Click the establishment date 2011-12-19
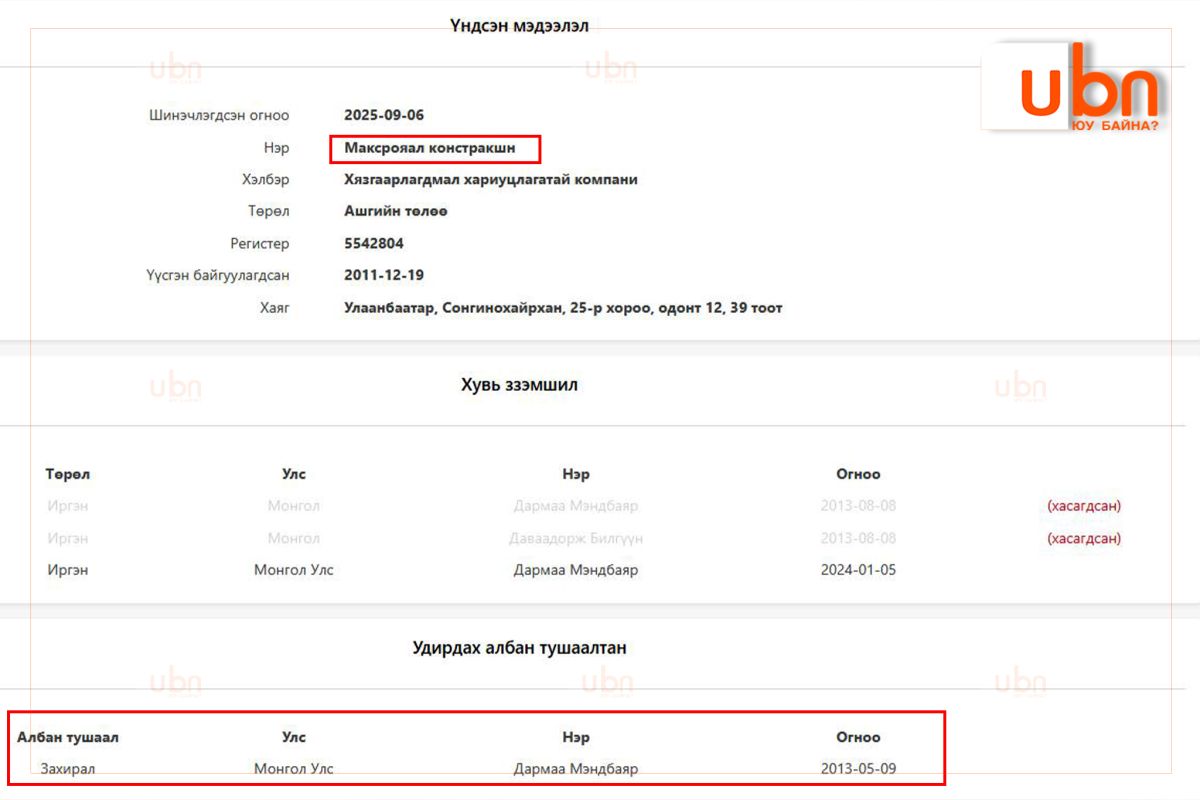This screenshot has height=800, width=1200. tap(384, 275)
